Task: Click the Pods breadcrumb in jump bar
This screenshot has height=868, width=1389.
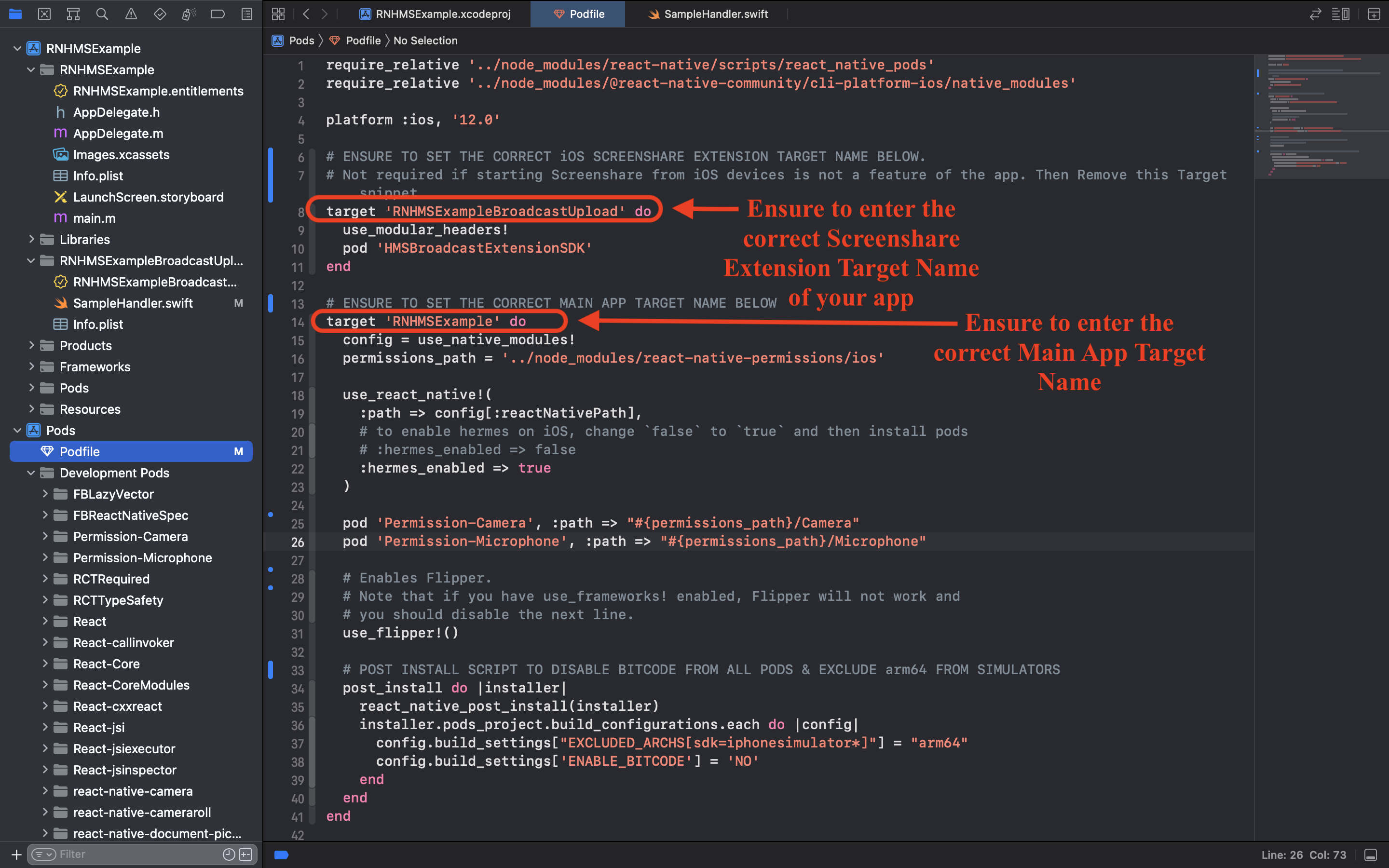Action: (301, 40)
